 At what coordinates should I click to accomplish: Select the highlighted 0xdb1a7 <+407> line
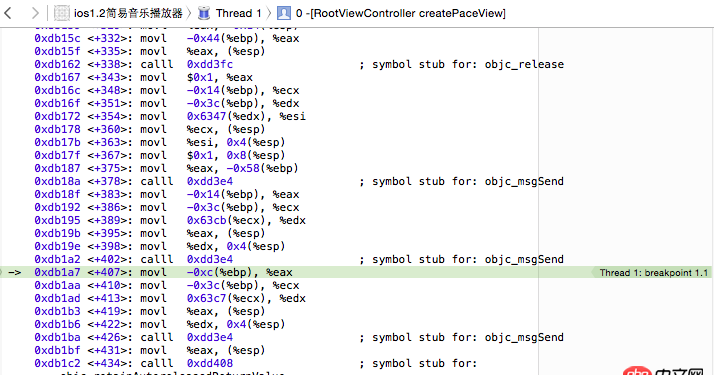(356, 273)
